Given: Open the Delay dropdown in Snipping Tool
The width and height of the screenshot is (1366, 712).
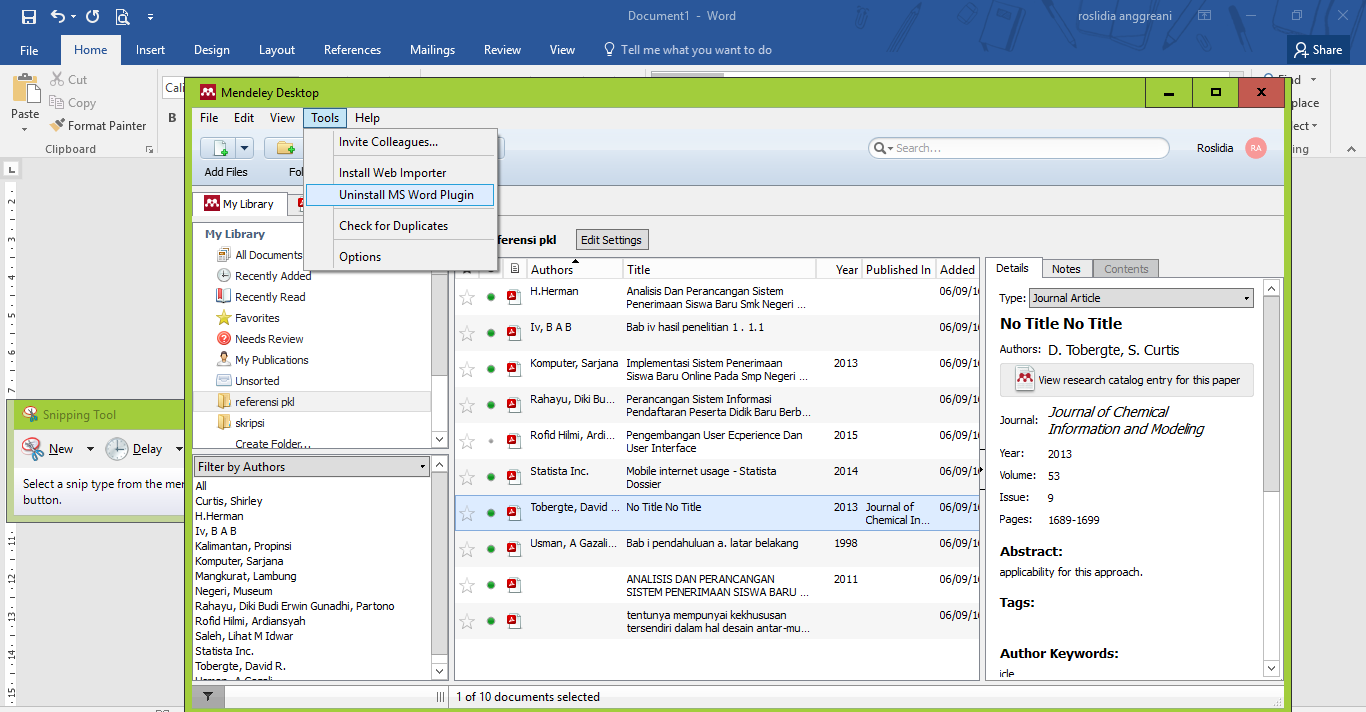Looking at the screenshot, I should click(179, 449).
